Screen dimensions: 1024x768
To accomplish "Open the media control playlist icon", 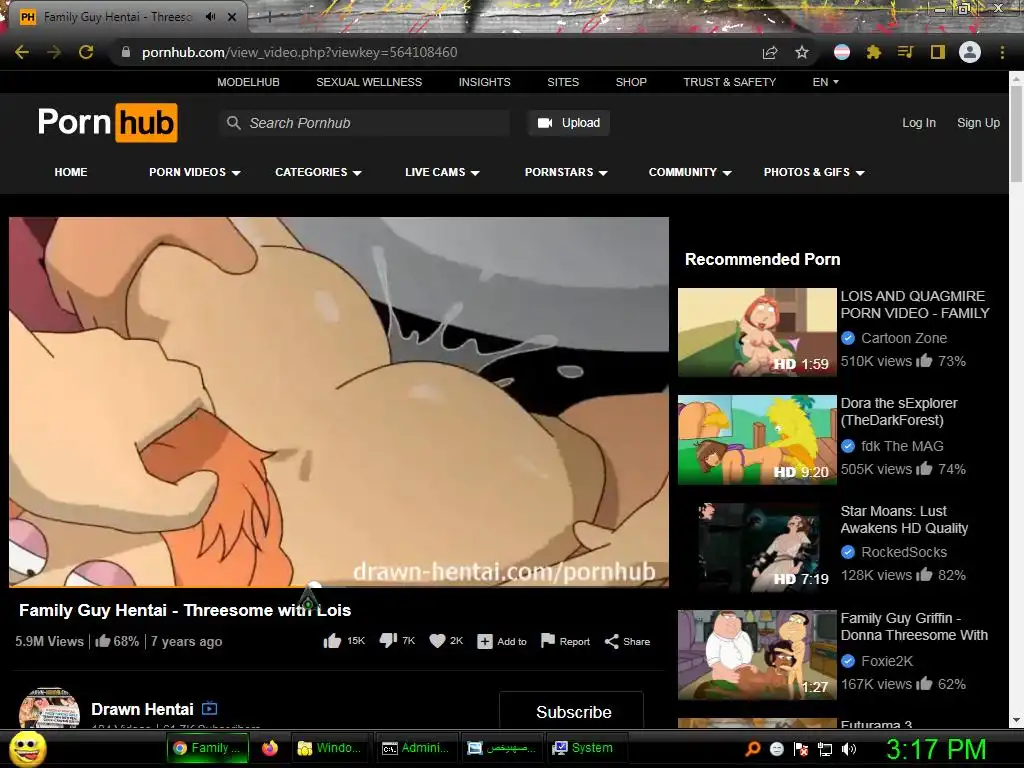I will coord(905,52).
